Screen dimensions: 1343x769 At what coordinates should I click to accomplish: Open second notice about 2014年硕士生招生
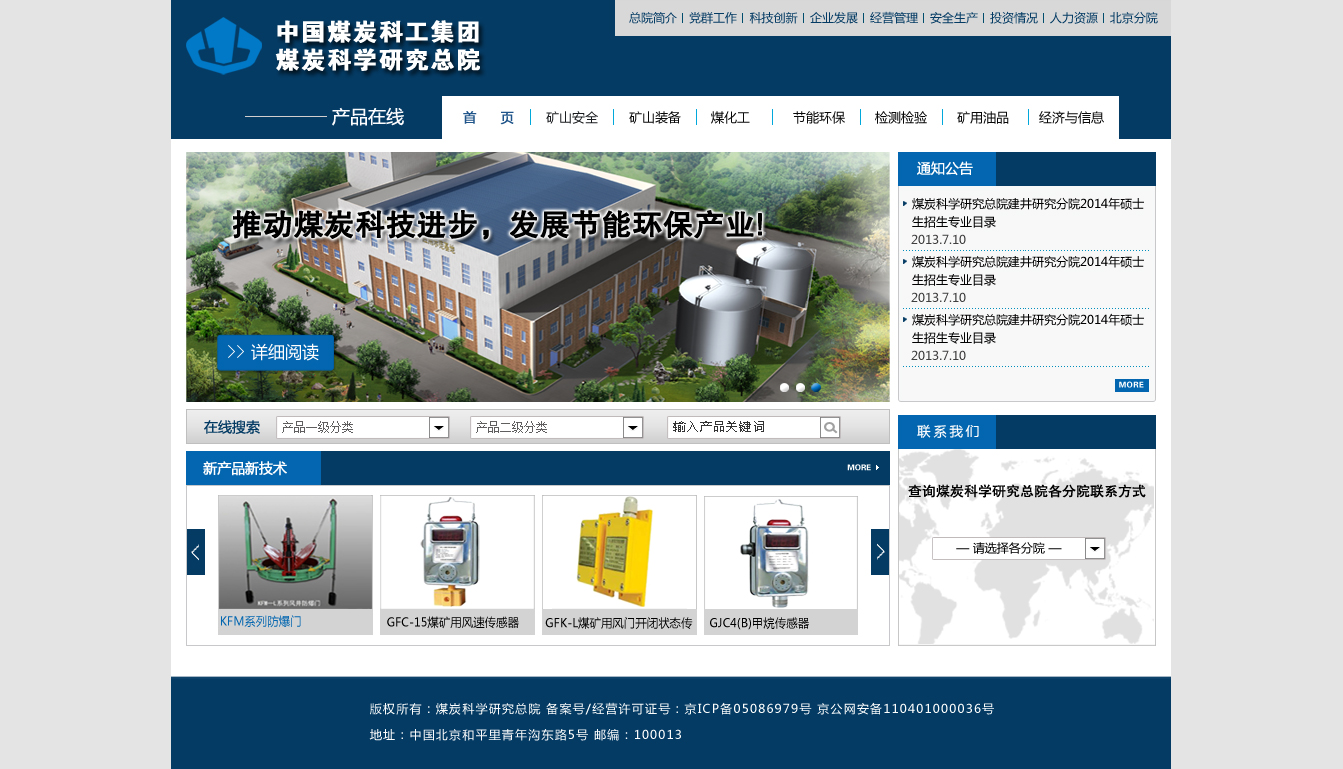pyautogui.click(x=1027, y=271)
